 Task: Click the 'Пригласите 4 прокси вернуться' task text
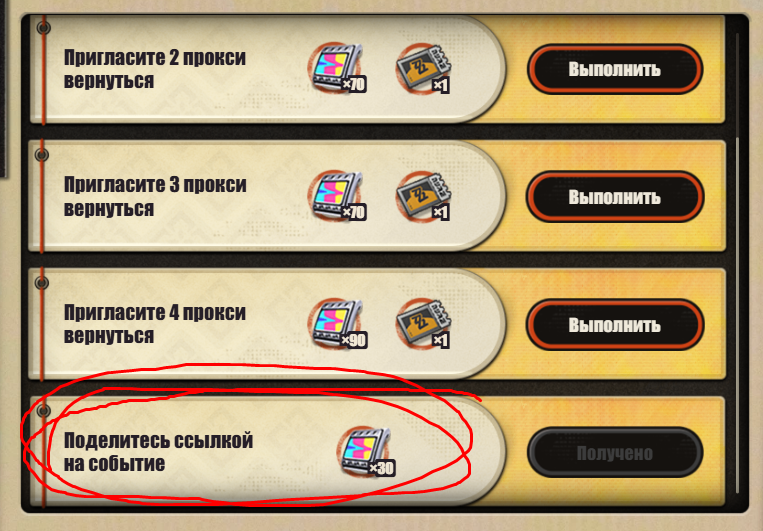click(x=155, y=324)
